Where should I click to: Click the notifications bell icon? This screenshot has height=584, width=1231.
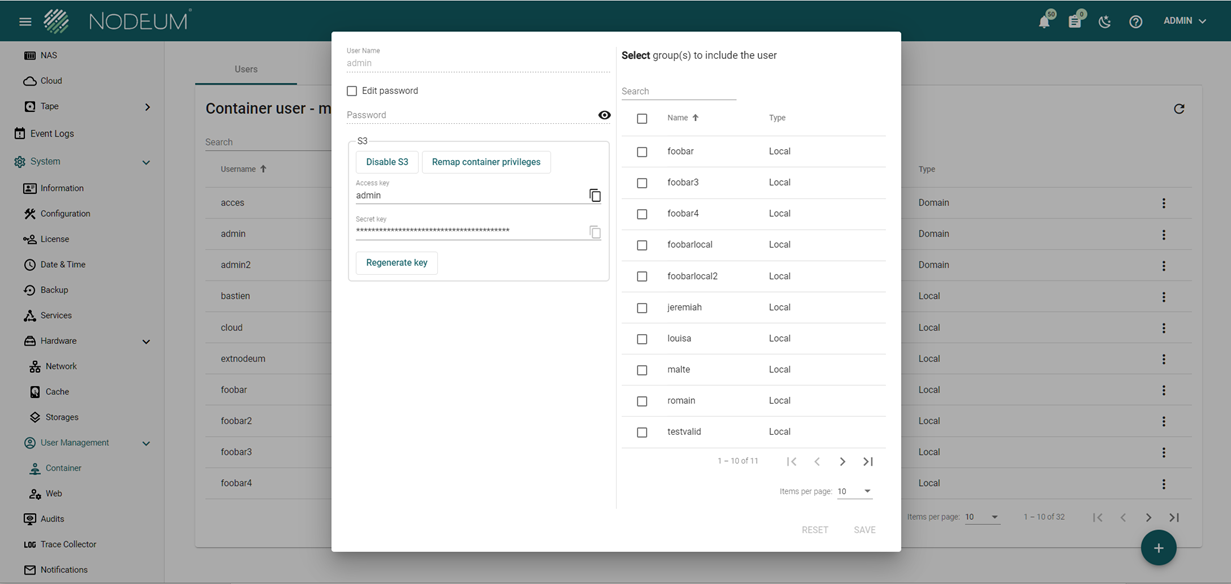pos(1044,21)
